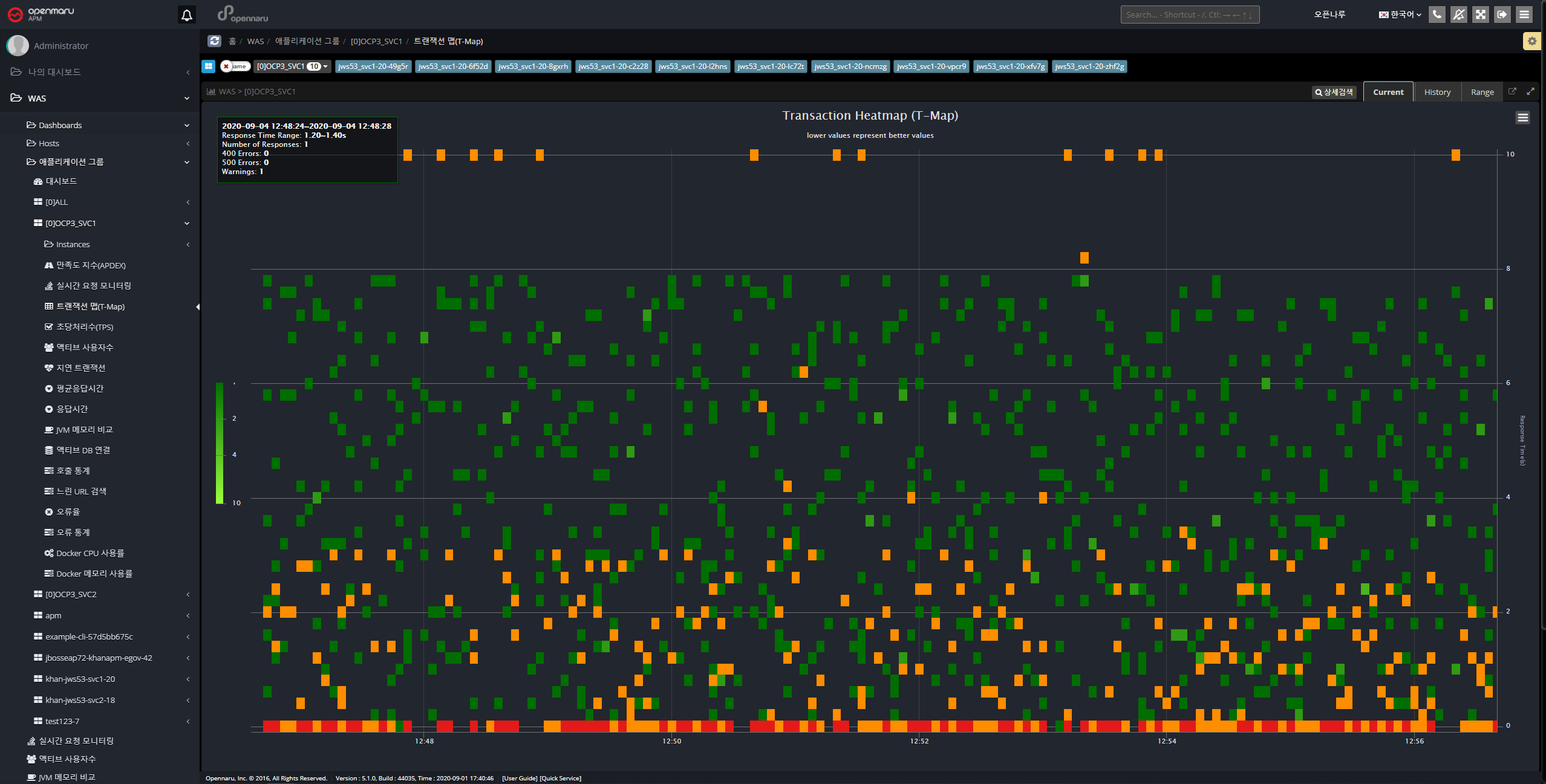
Task: Collapse the WAS sidebar section
Action: click(100, 98)
